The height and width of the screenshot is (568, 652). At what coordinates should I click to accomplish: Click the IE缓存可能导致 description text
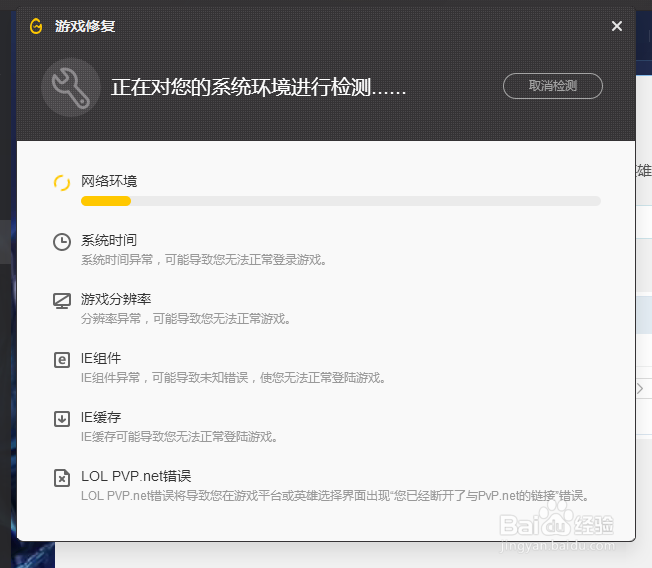(179, 437)
